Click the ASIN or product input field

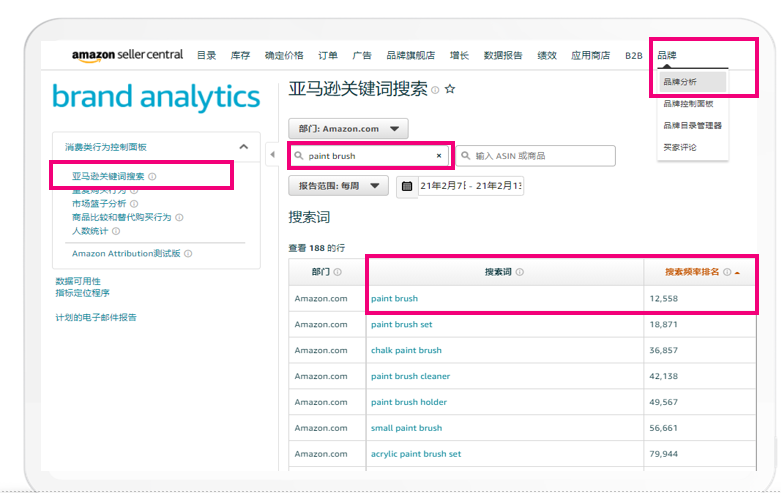coord(540,156)
